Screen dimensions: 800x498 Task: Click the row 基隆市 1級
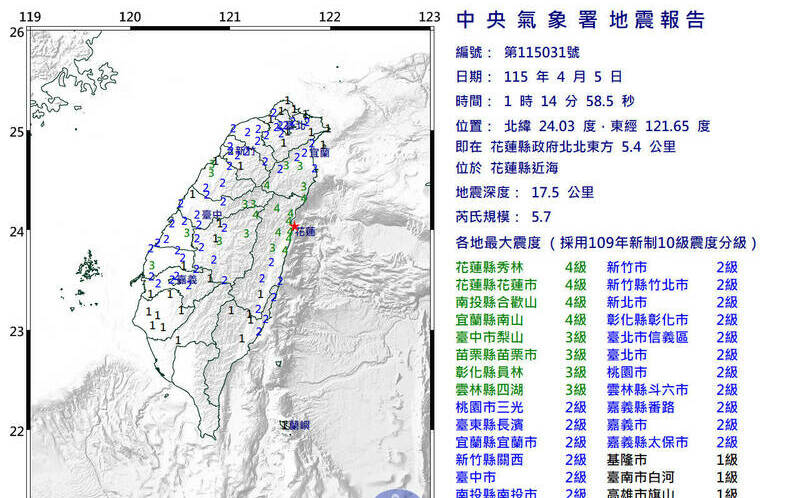tap(672, 460)
